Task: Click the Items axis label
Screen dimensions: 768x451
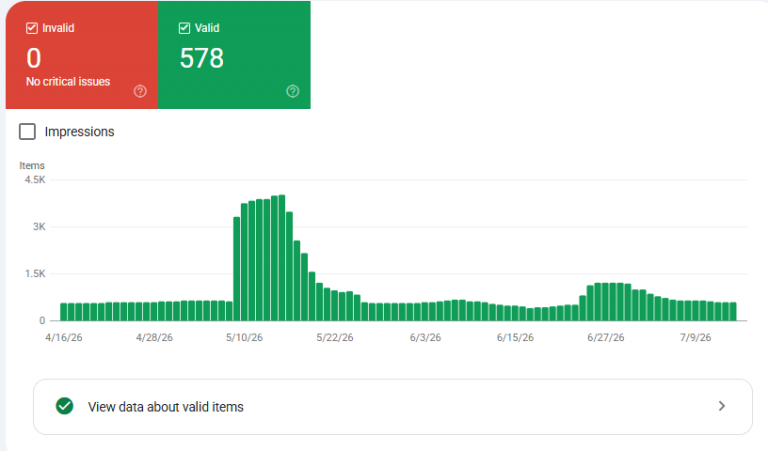Action: (x=32, y=166)
